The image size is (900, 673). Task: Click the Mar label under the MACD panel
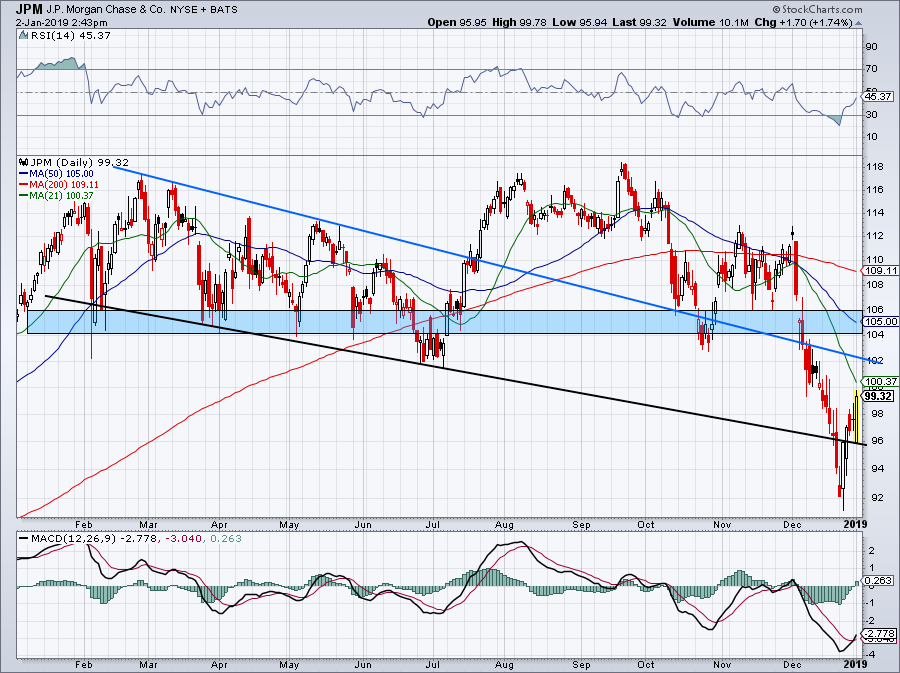(148, 664)
